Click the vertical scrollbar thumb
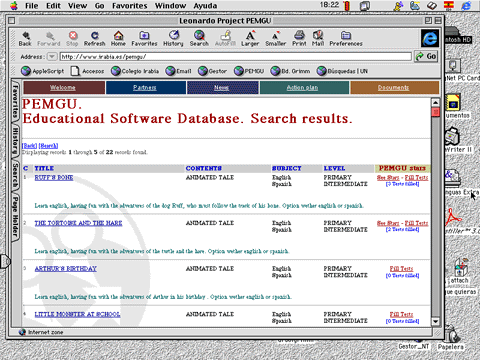The image size is (480, 360). tap(435, 112)
